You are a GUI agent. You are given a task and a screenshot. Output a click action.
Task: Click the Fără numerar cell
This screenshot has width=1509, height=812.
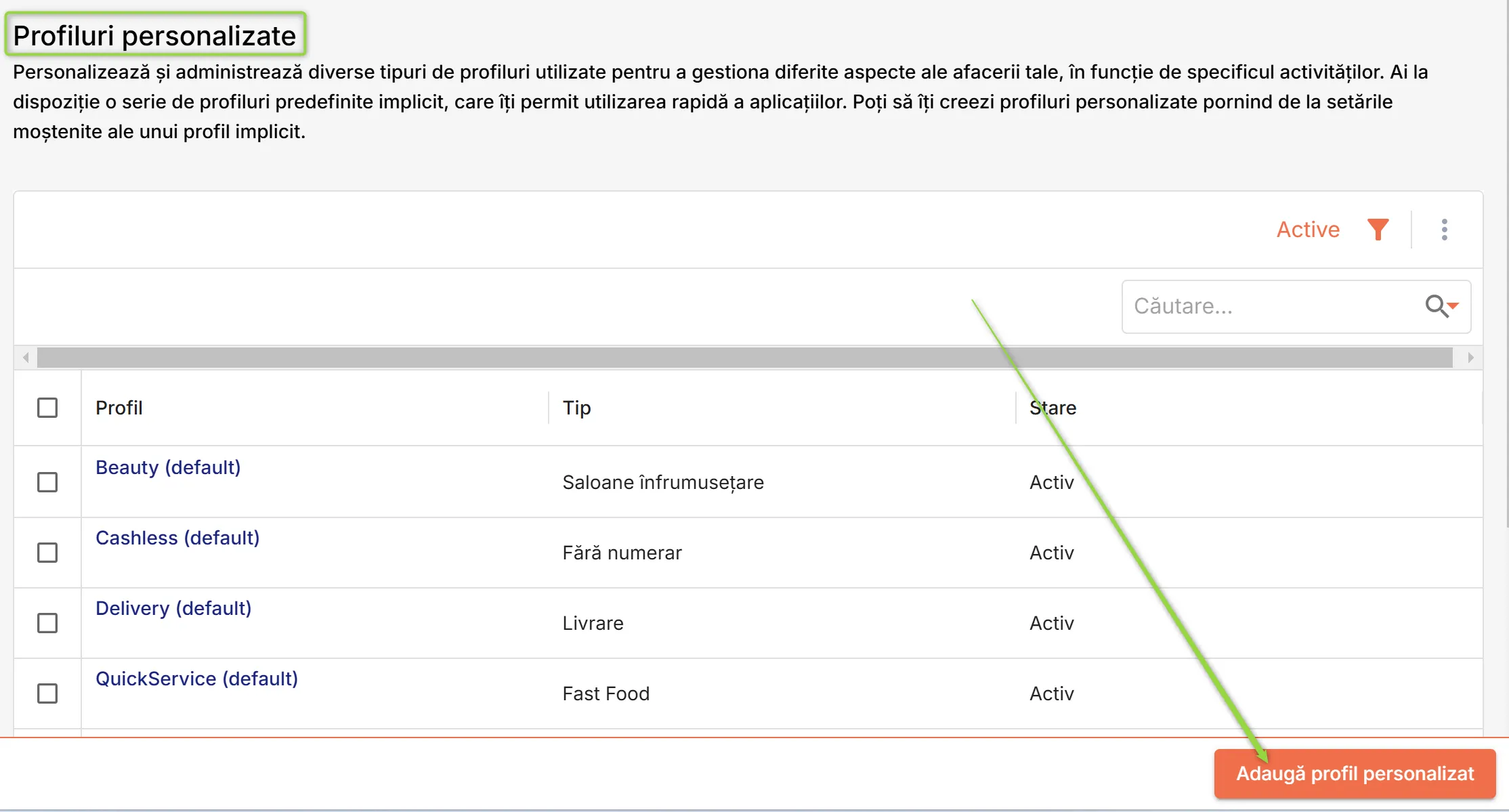coord(622,553)
